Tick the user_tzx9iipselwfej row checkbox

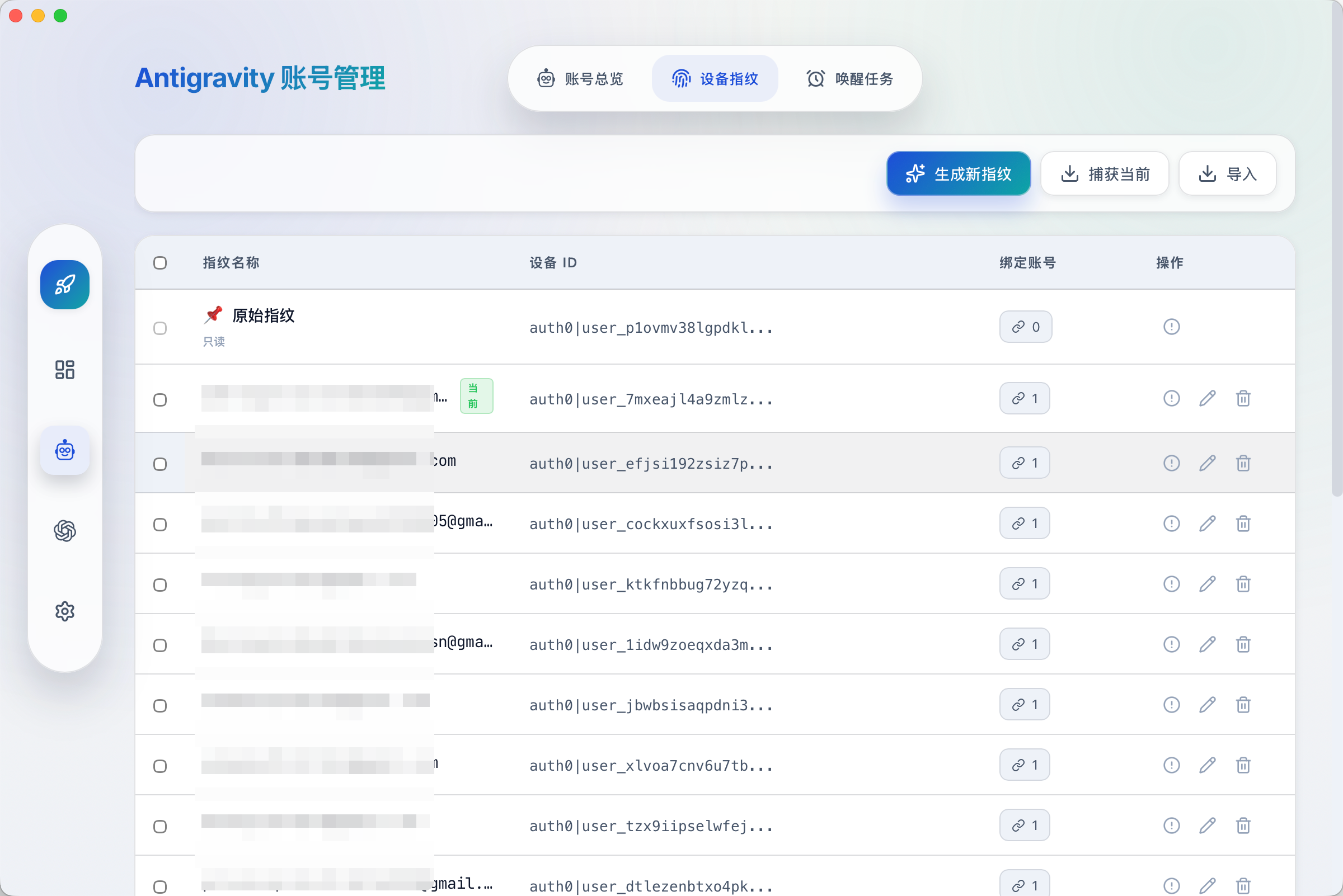point(160,827)
